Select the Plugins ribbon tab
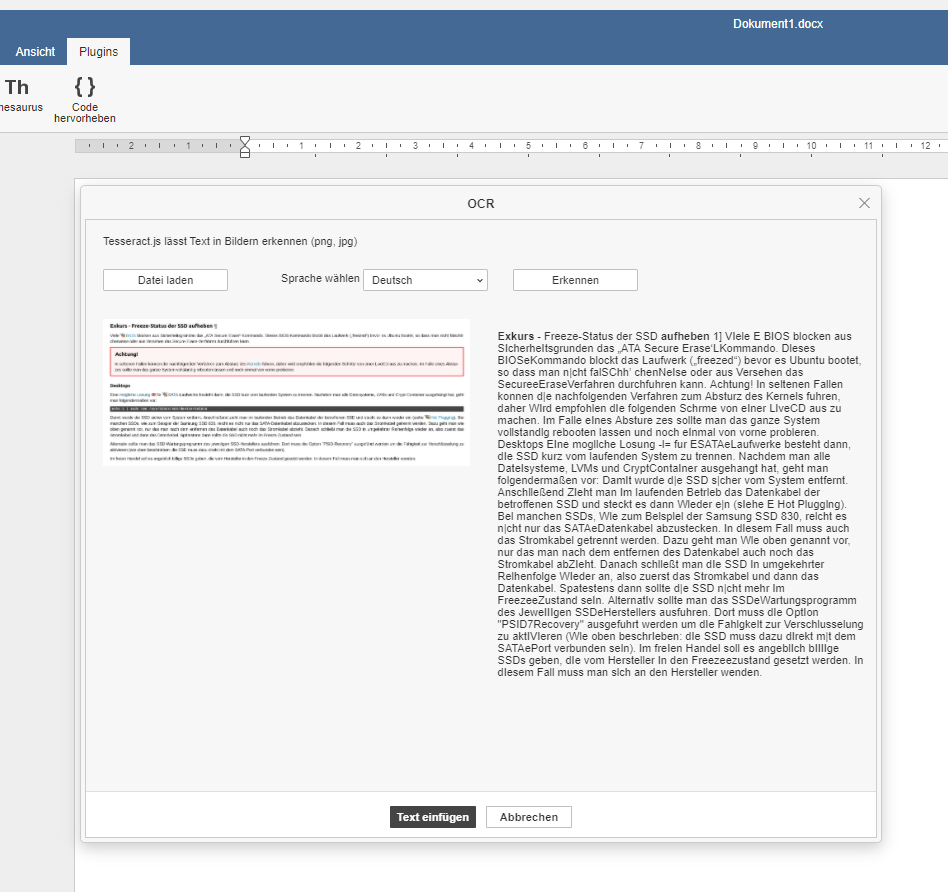Image resolution: width=948 pixels, height=892 pixels. 97,51
